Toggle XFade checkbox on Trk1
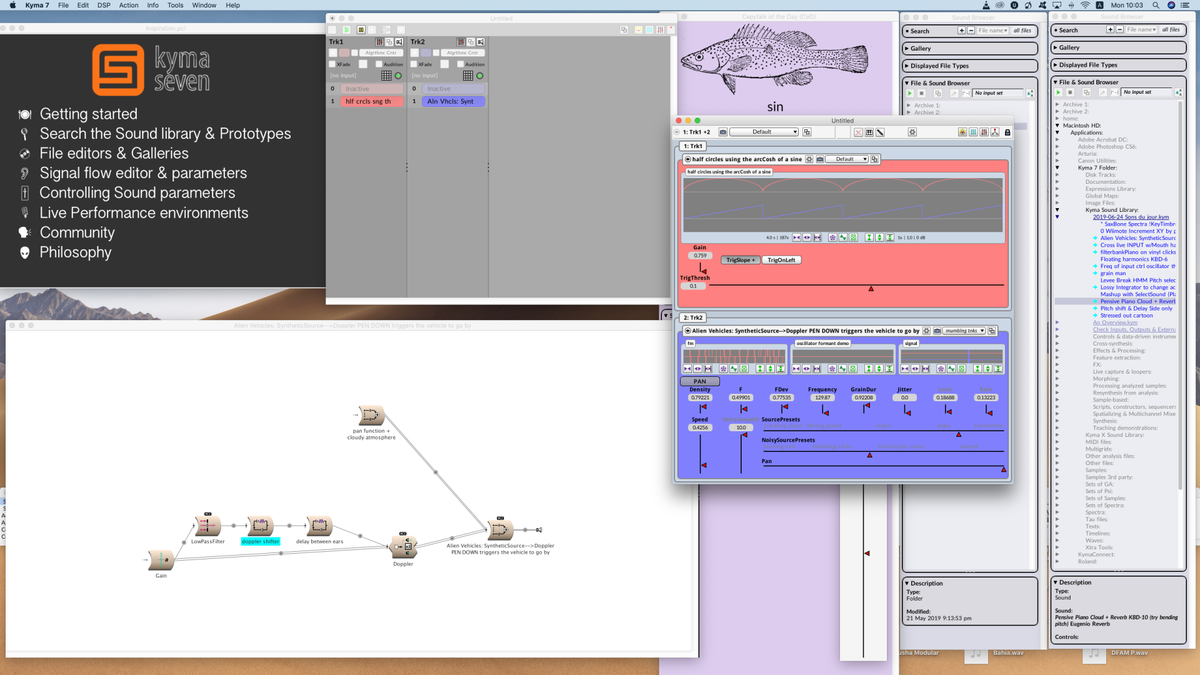 click(332, 64)
